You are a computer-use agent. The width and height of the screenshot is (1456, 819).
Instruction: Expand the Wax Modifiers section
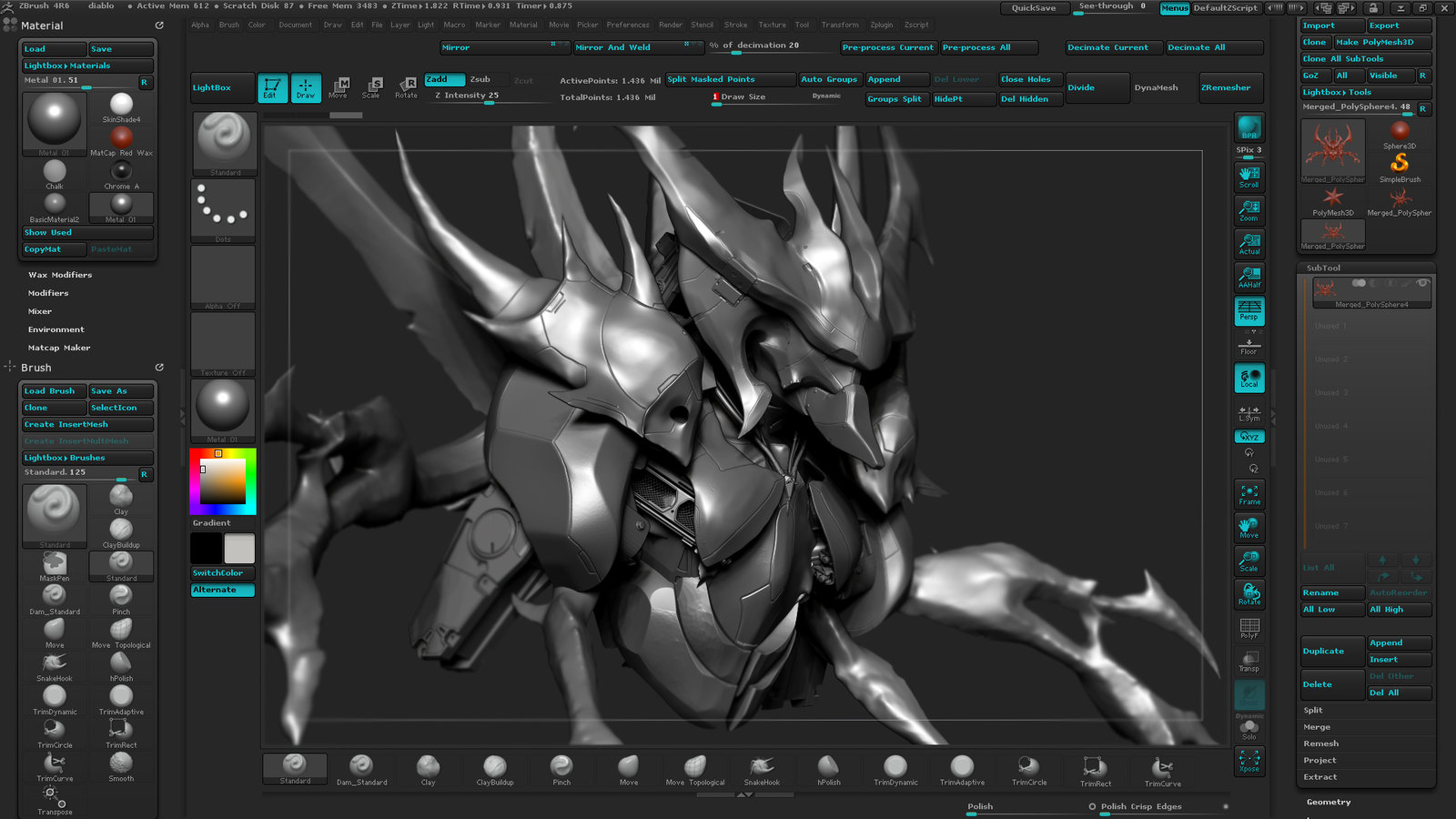(x=60, y=275)
